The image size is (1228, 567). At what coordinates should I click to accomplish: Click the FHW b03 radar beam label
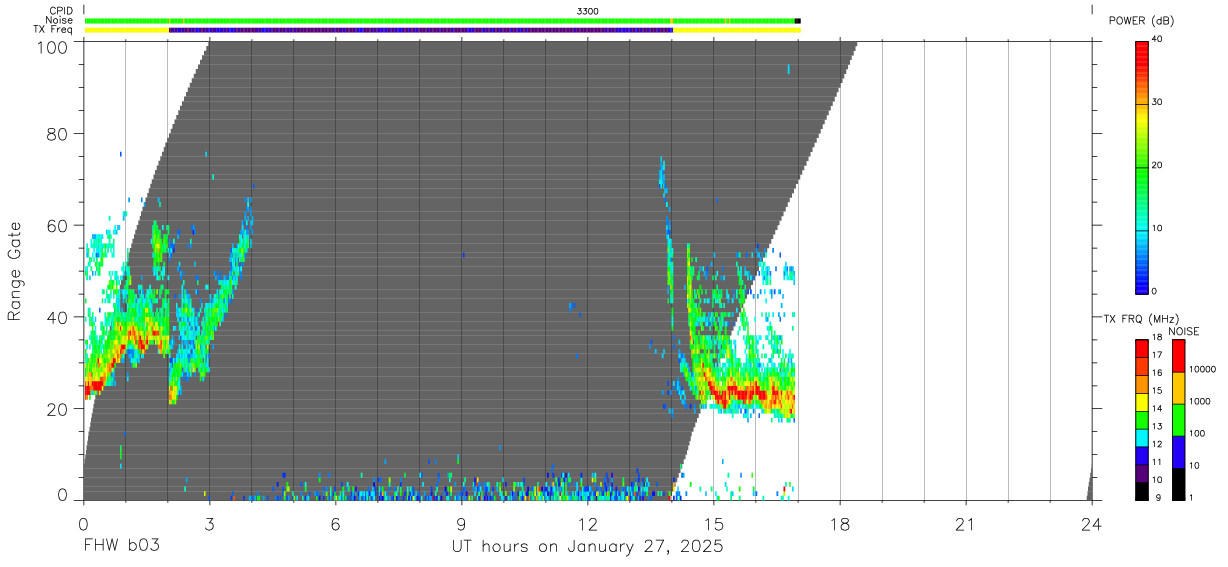(120, 547)
